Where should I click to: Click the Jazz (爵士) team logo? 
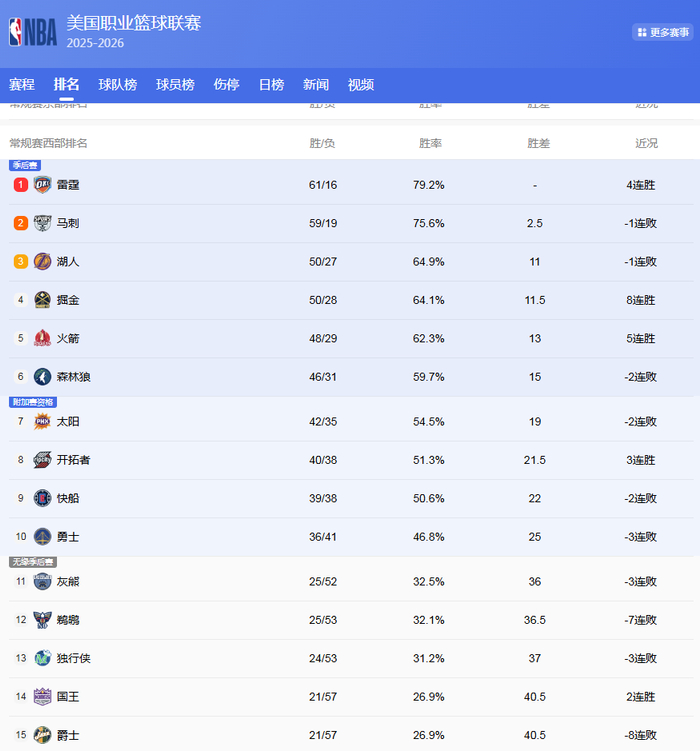pos(42,735)
